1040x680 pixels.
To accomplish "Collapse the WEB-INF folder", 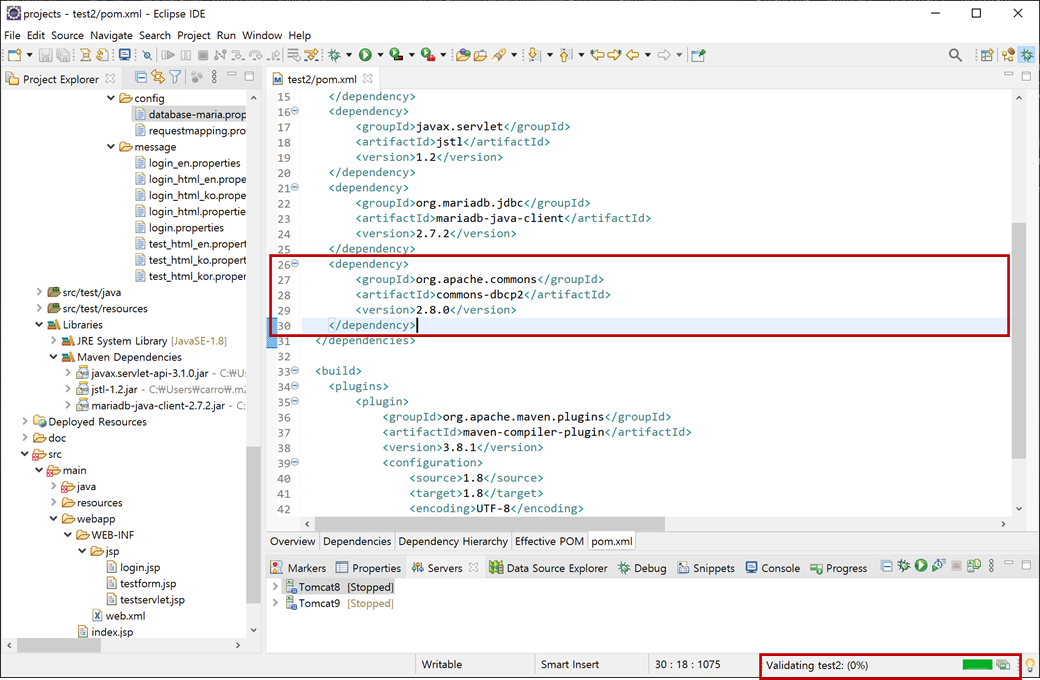I will [x=68, y=535].
